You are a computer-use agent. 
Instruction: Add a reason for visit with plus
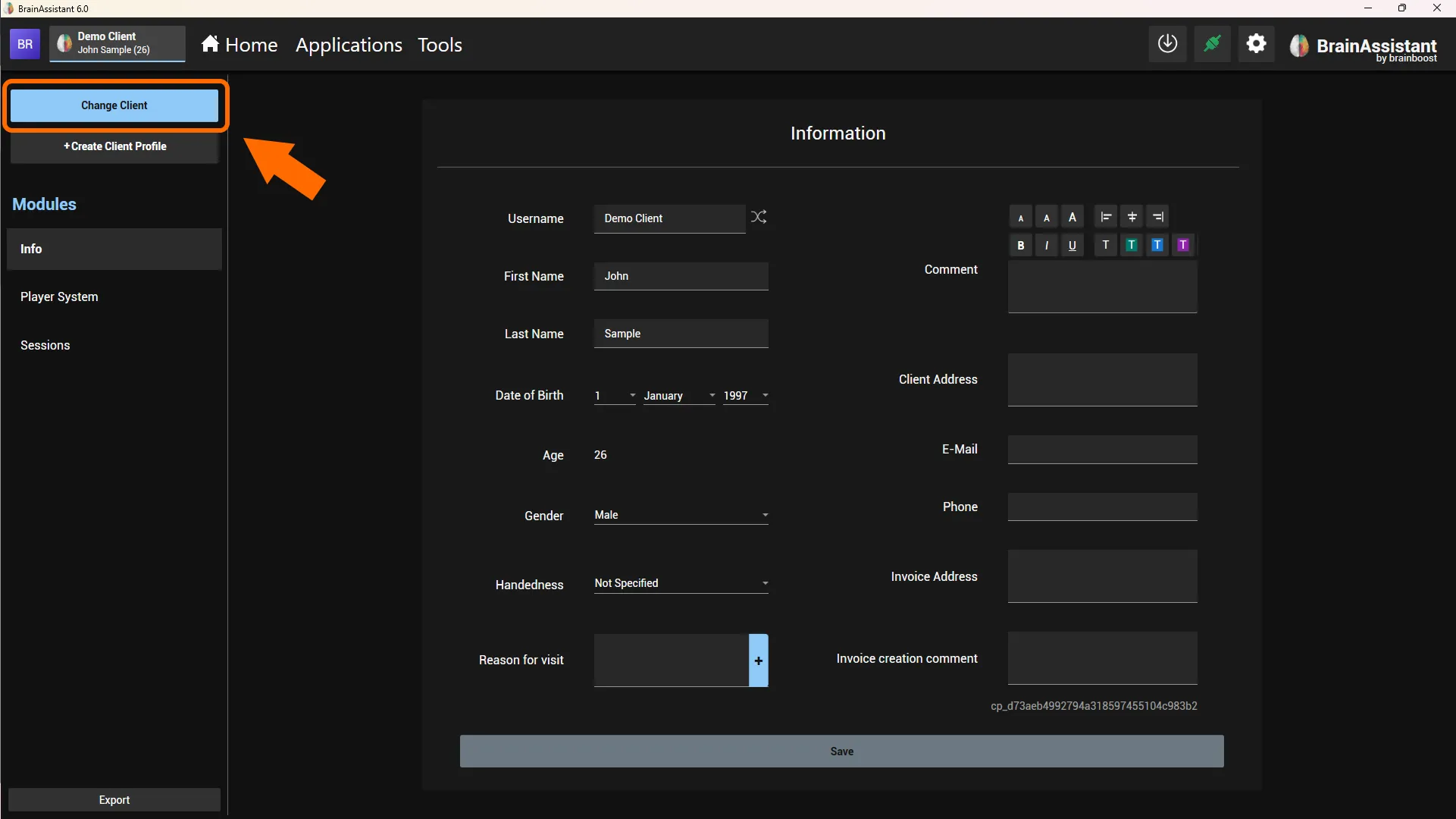click(759, 661)
